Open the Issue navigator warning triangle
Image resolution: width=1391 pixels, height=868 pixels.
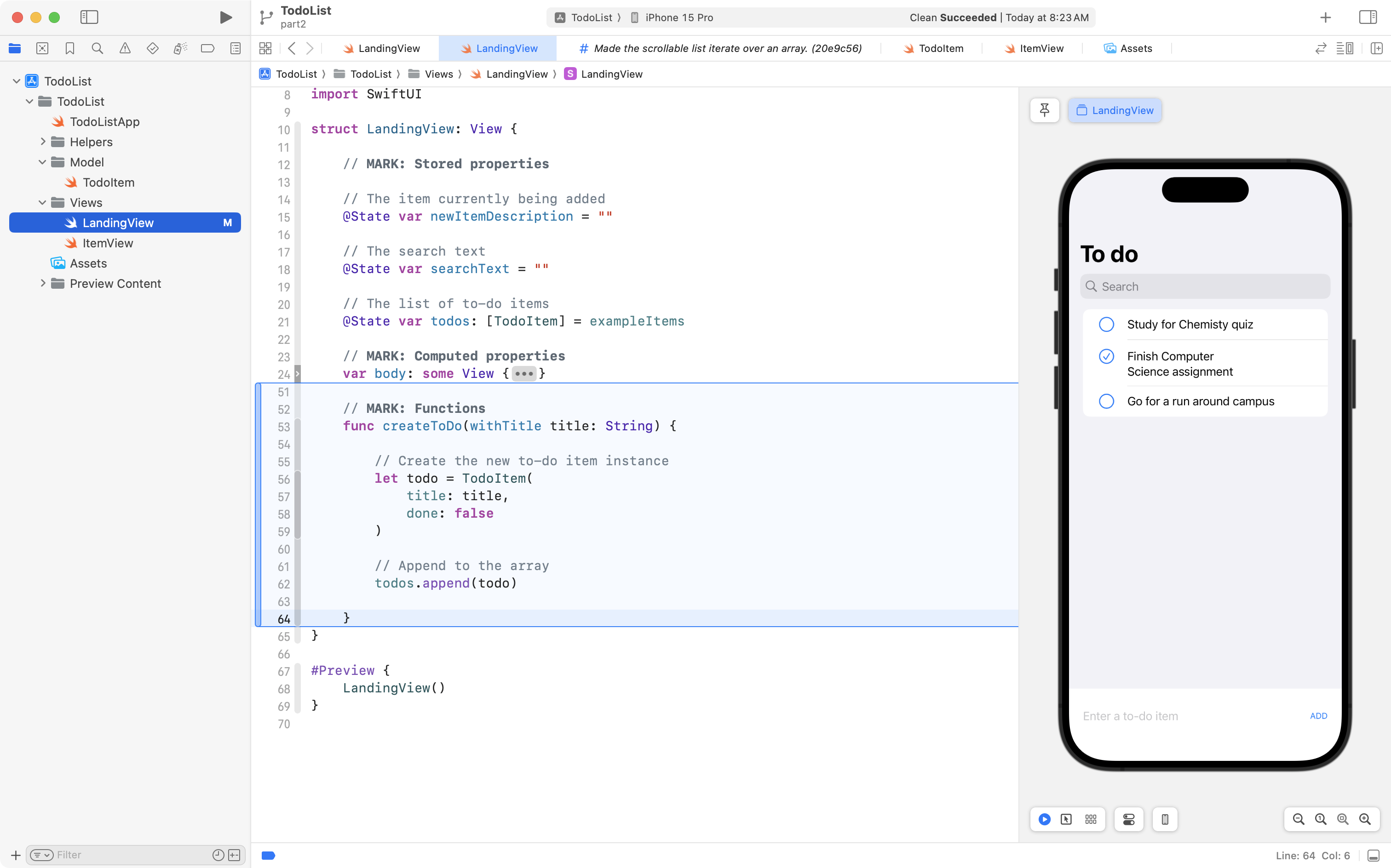coord(125,48)
